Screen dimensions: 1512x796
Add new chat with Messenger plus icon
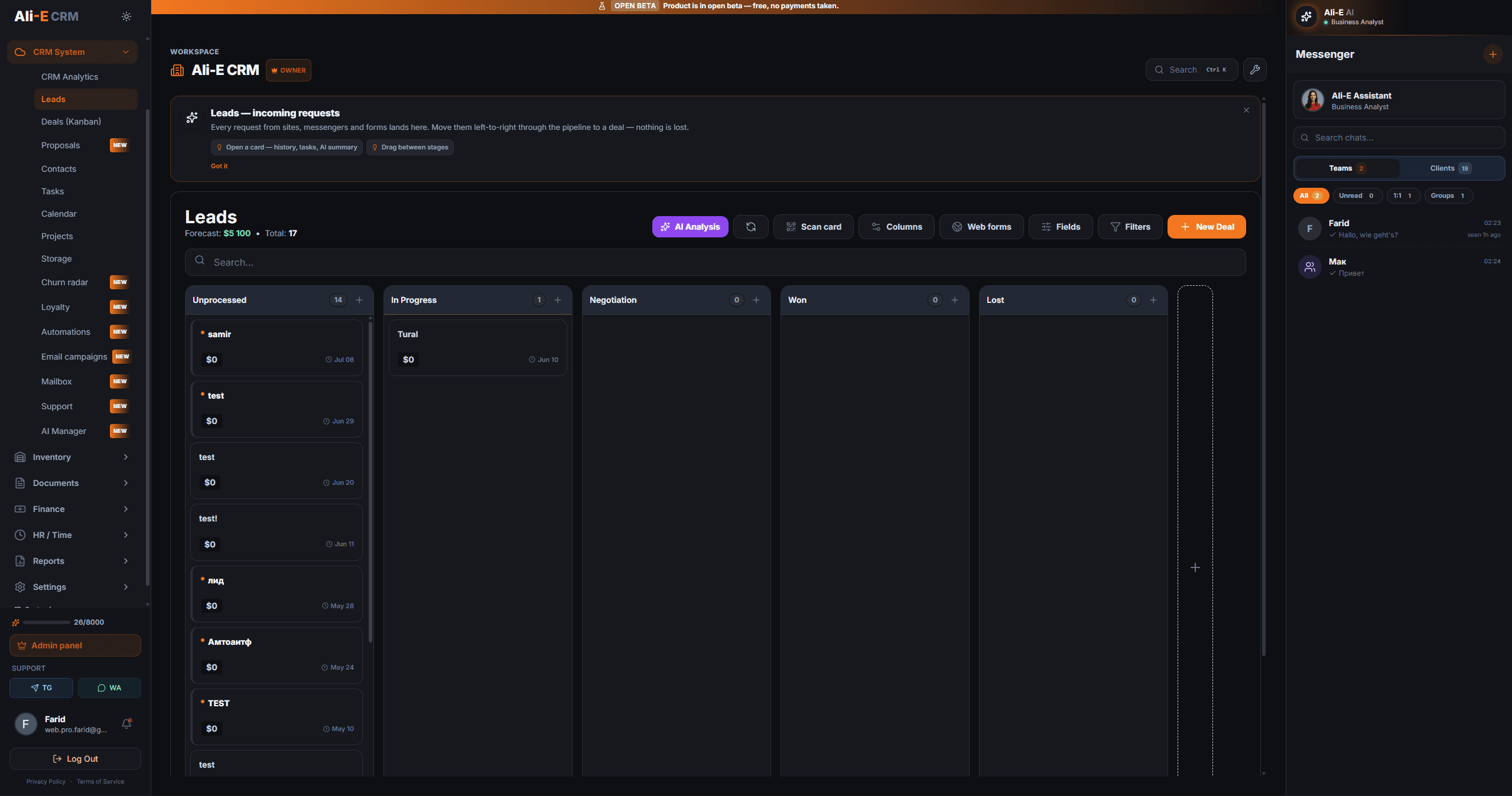pyautogui.click(x=1493, y=54)
